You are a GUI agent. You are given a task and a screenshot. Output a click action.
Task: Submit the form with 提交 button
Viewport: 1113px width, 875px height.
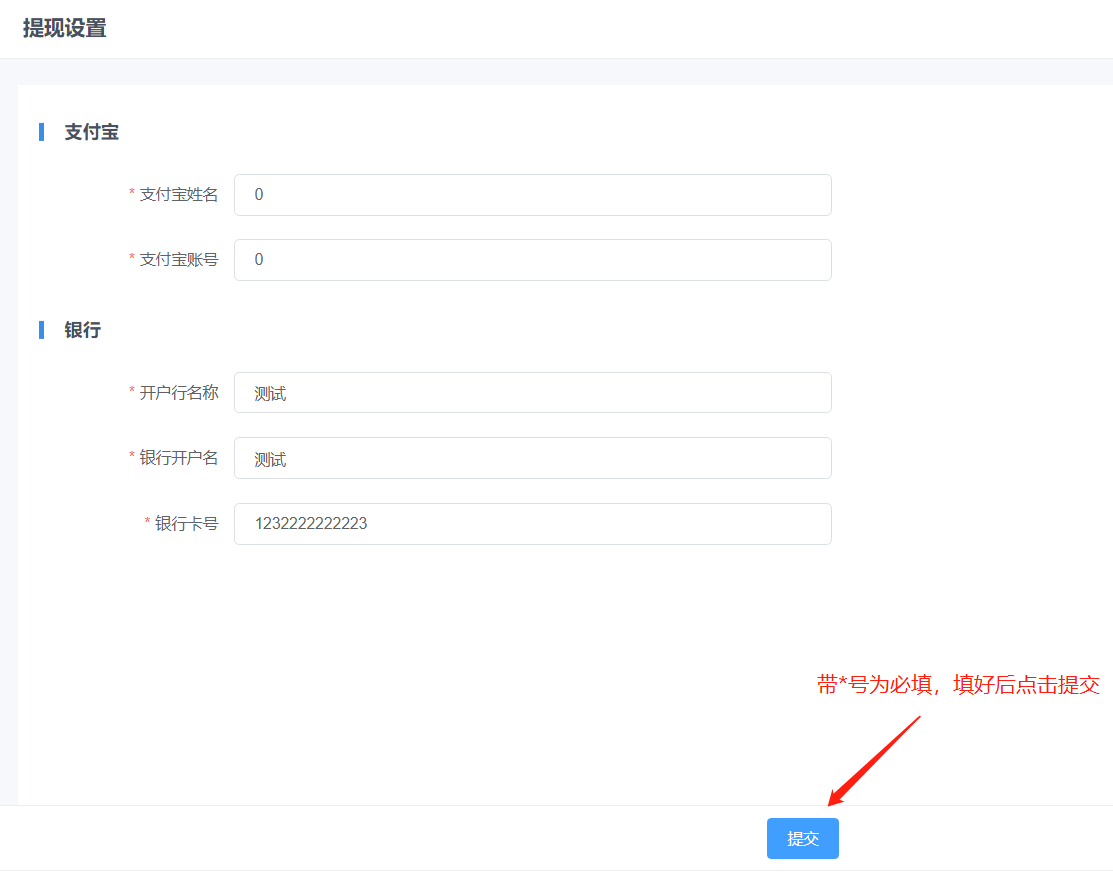(x=802, y=838)
